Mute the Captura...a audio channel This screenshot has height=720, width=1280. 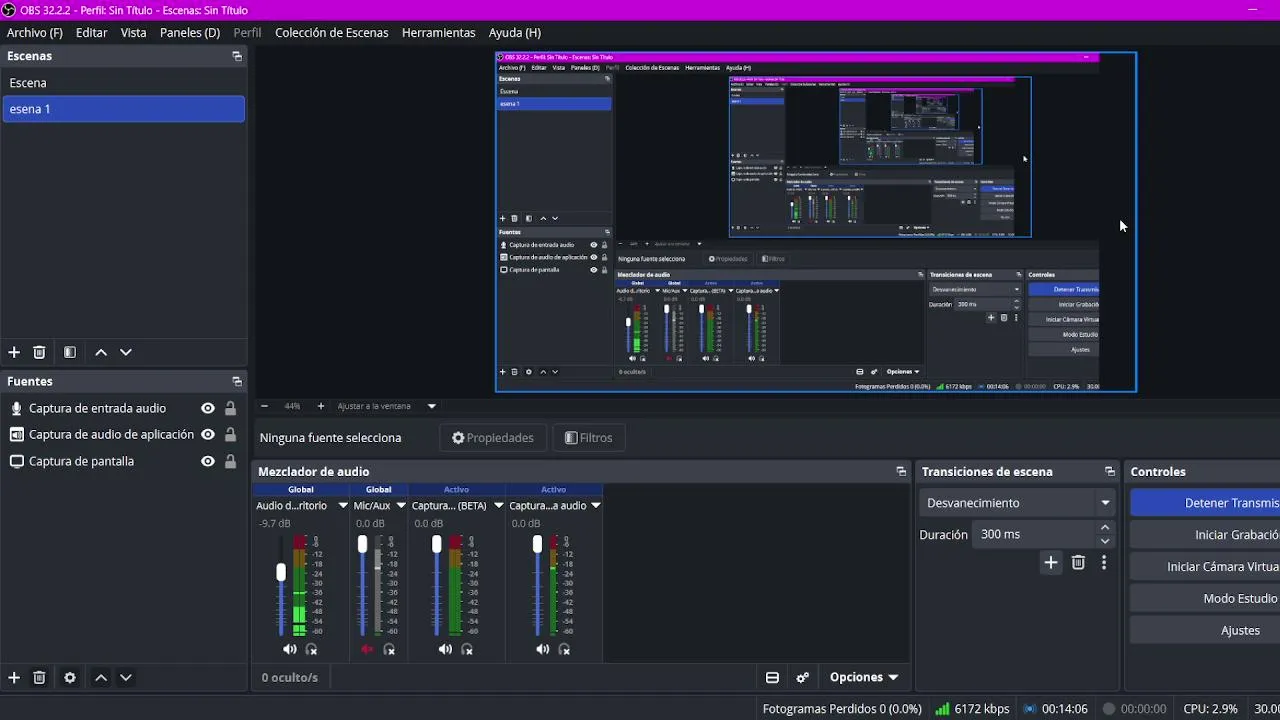click(x=542, y=650)
